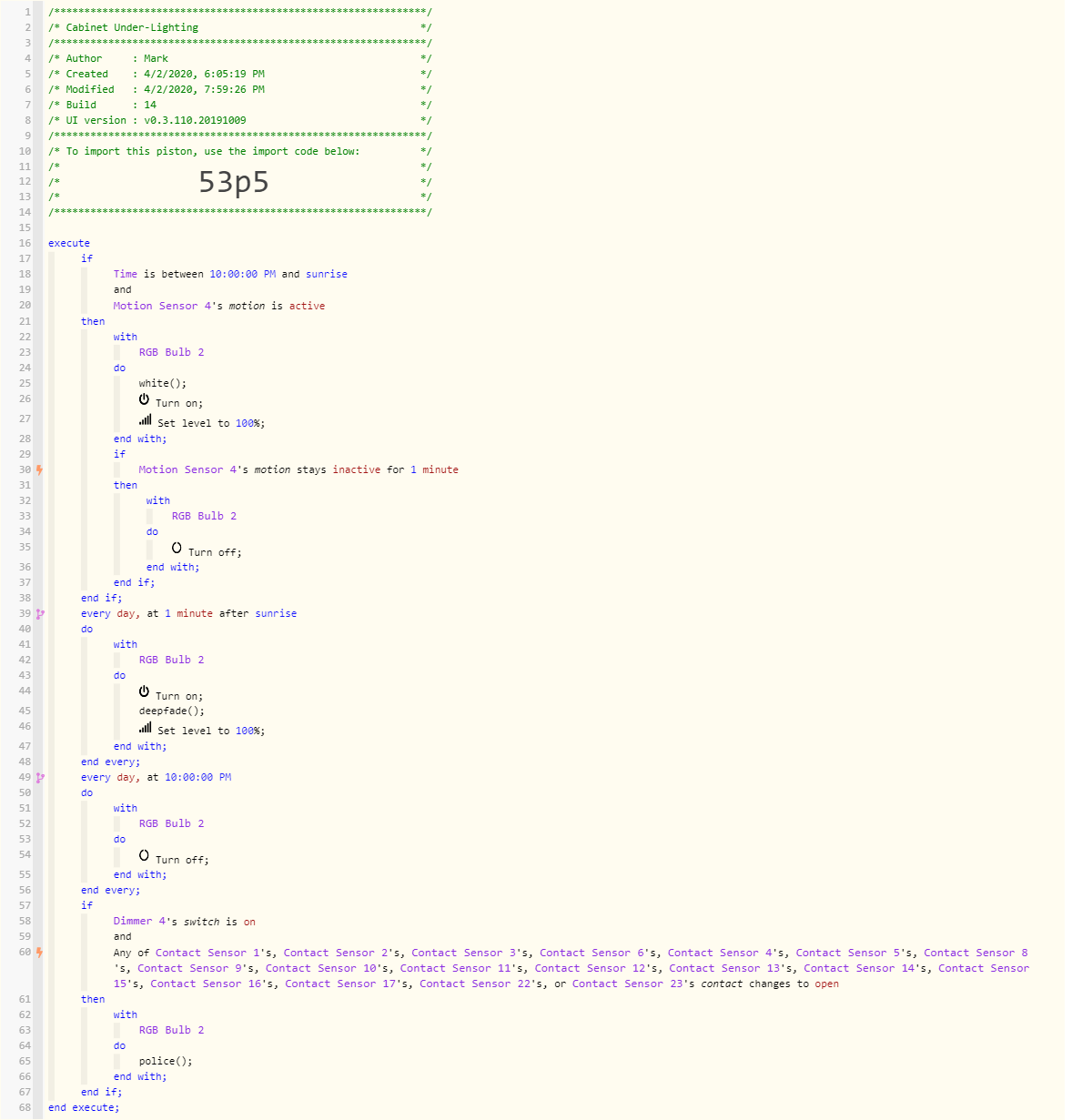Click the Modified date comment on line 6
The image size is (1072, 1120).
coord(239,89)
